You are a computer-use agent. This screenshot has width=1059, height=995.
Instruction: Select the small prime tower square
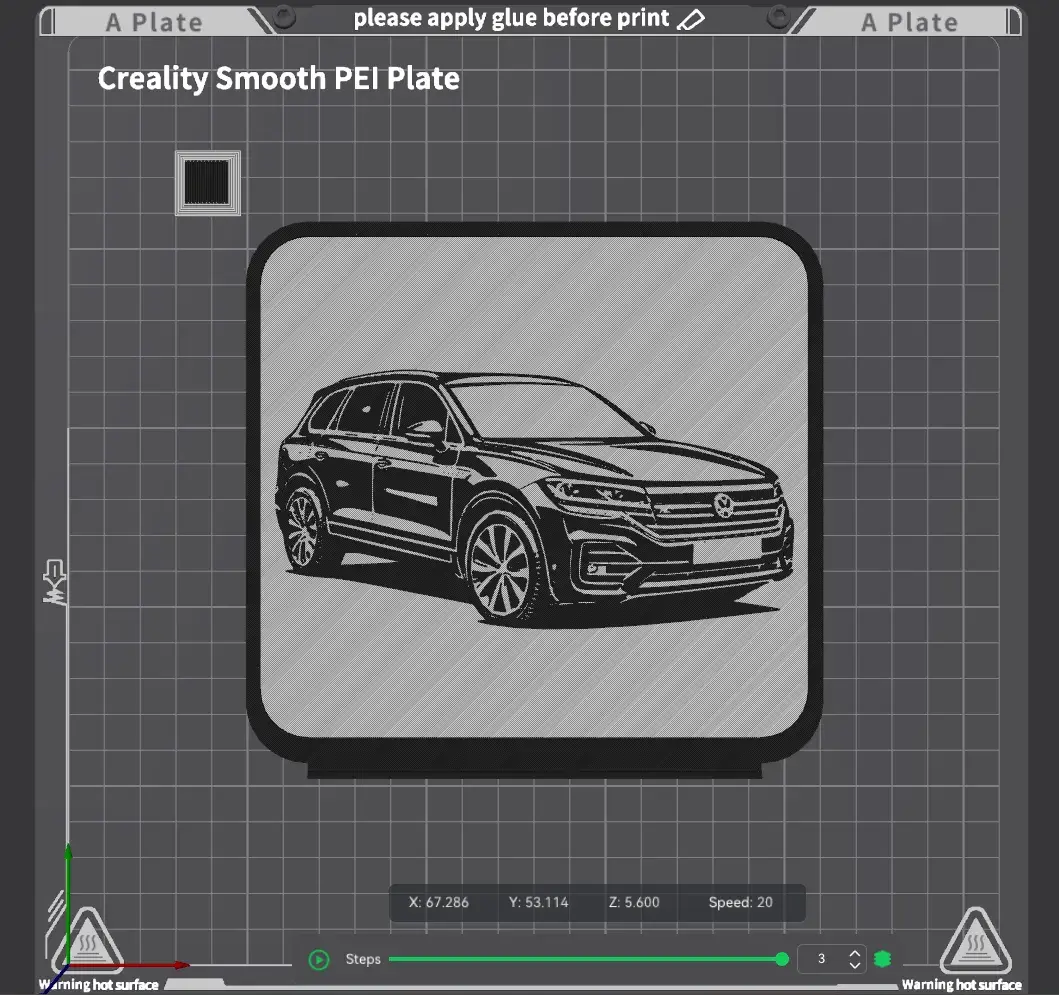(208, 183)
